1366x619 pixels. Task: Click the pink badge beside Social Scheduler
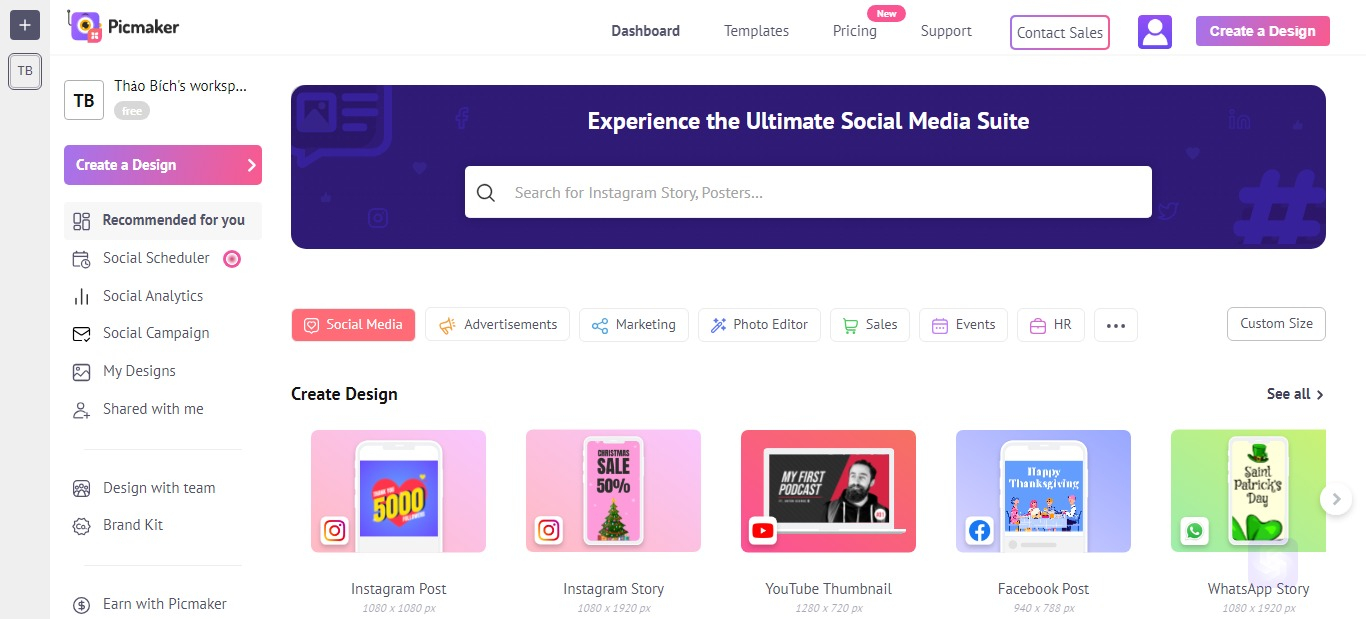click(232, 259)
